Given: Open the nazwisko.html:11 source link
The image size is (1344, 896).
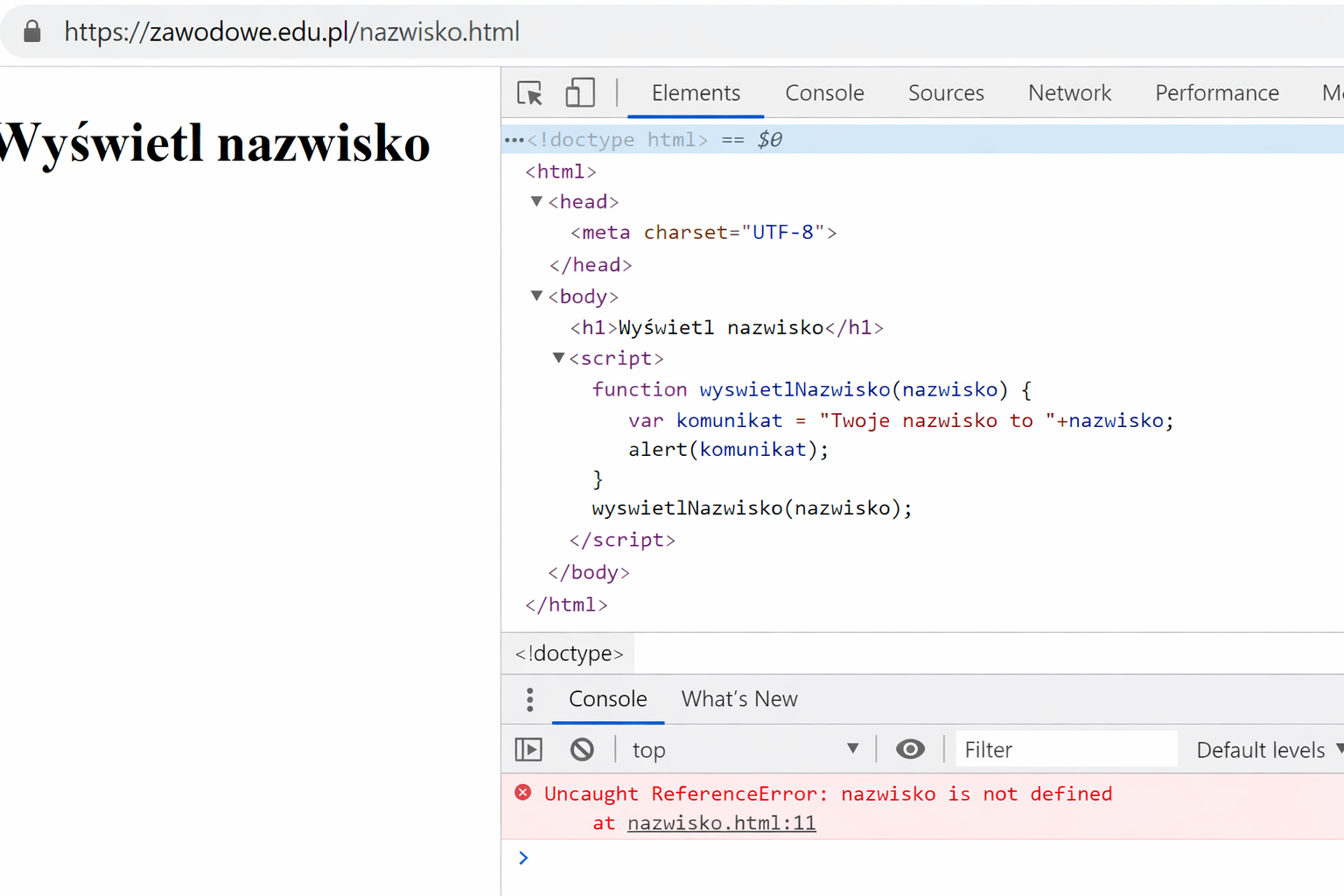Looking at the screenshot, I should click(721, 823).
